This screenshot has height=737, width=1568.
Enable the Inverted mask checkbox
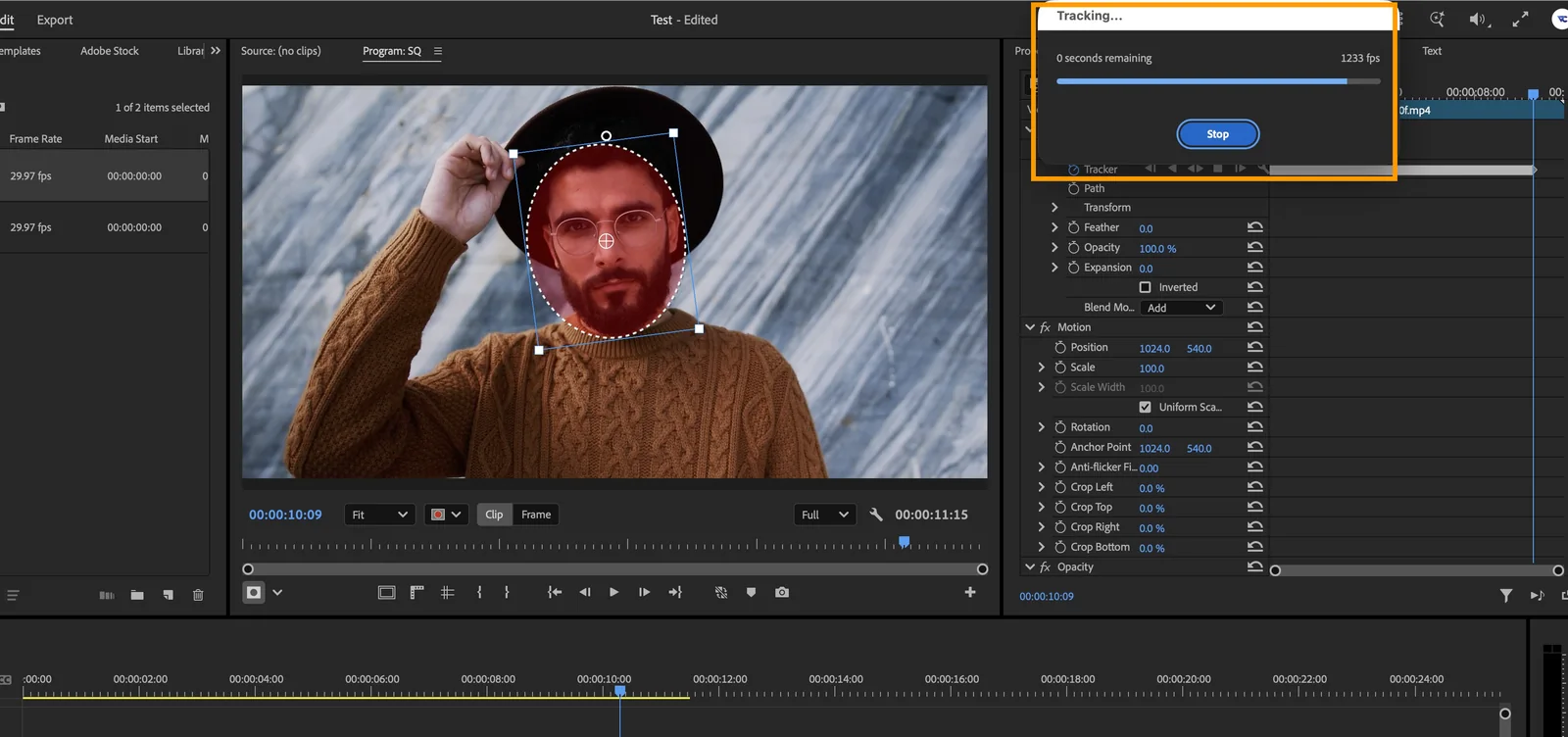coord(1145,287)
